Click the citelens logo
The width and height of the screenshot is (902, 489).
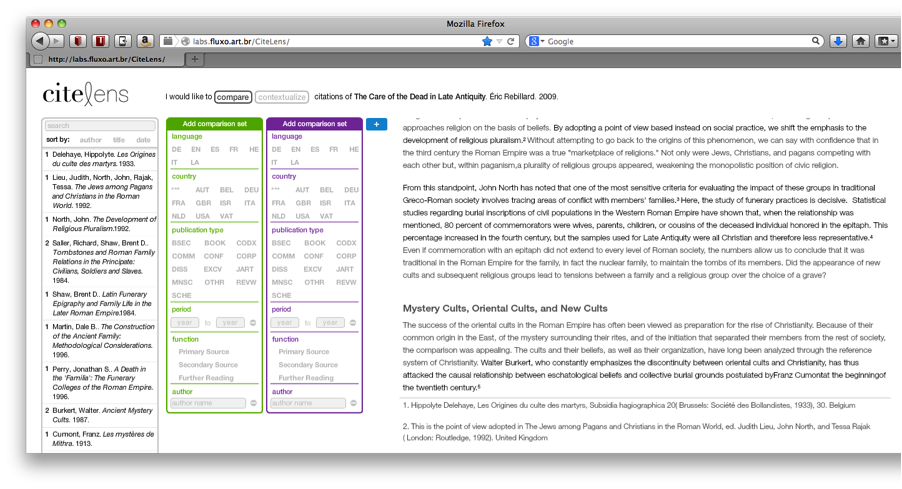click(x=86, y=94)
